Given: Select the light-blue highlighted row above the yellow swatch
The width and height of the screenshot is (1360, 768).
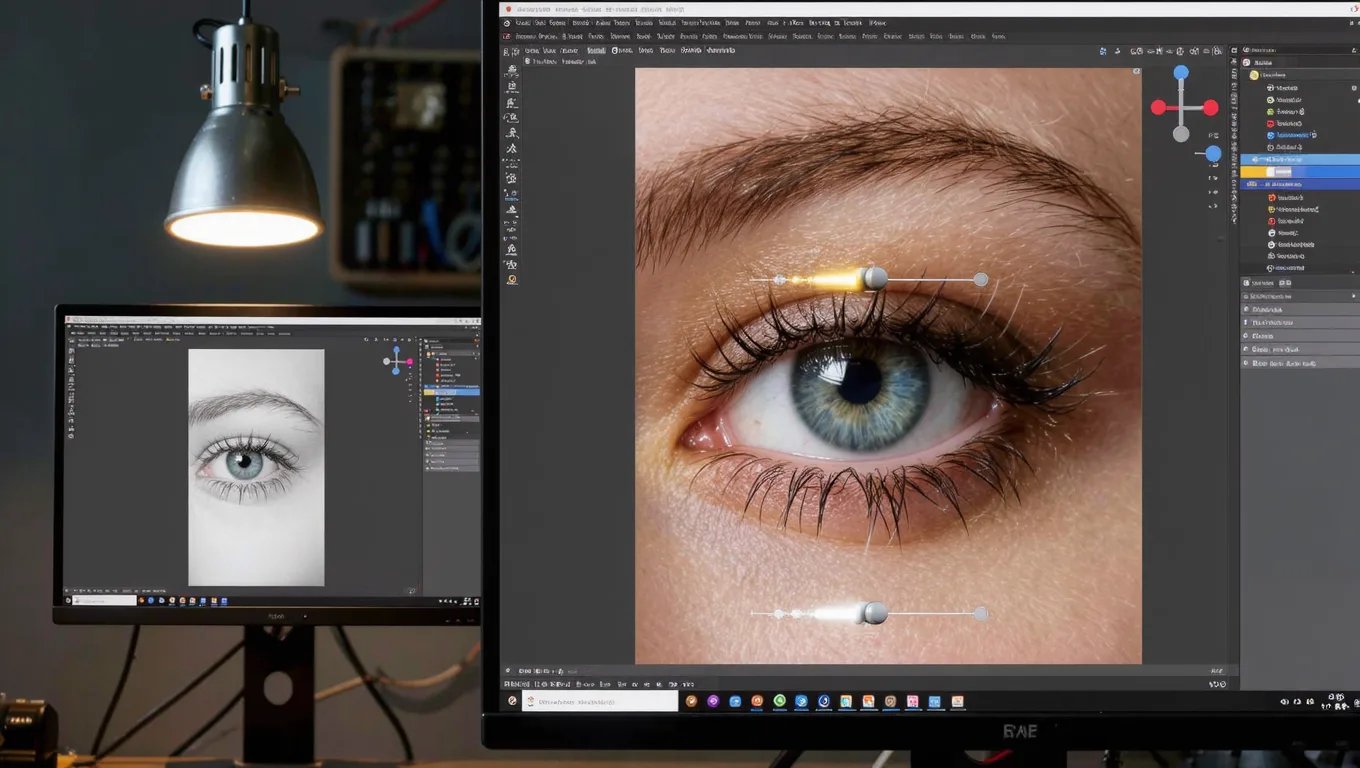Looking at the screenshot, I should coord(1300,159).
